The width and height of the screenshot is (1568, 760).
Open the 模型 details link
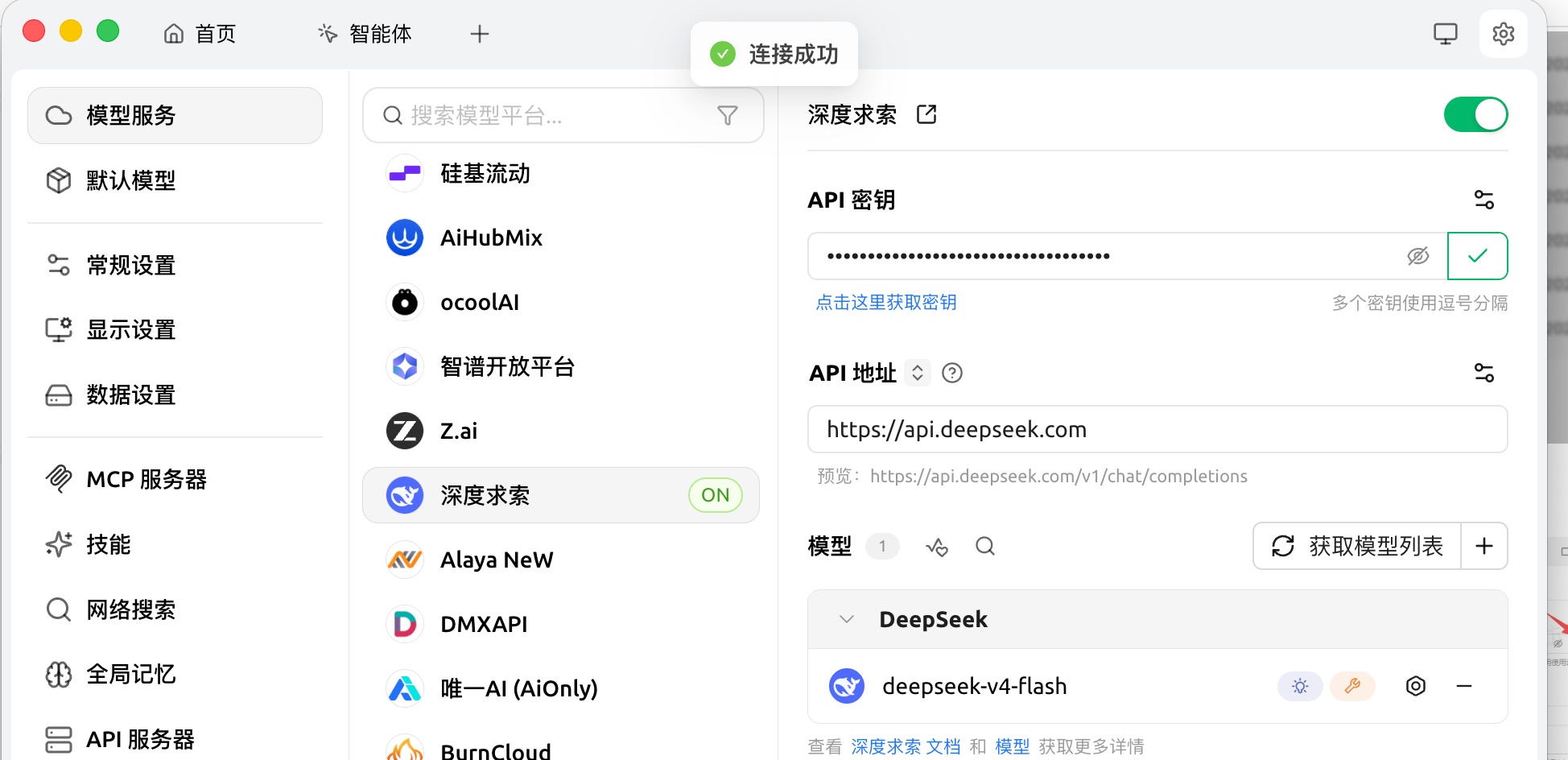tap(1012, 746)
